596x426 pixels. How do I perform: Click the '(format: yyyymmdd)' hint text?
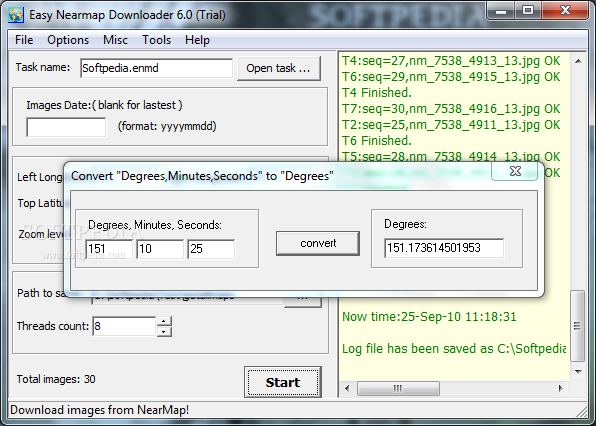[167, 126]
